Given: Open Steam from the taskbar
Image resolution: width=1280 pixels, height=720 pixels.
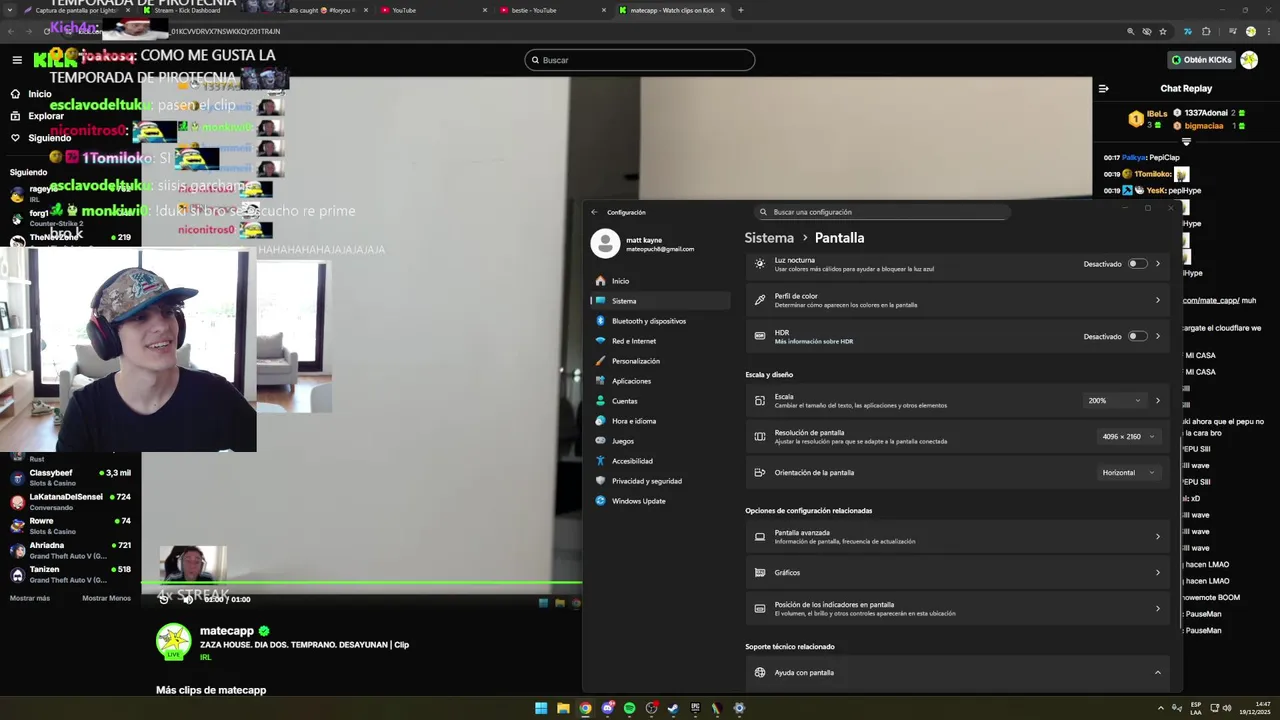Looking at the screenshot, I should pos(673,708).
